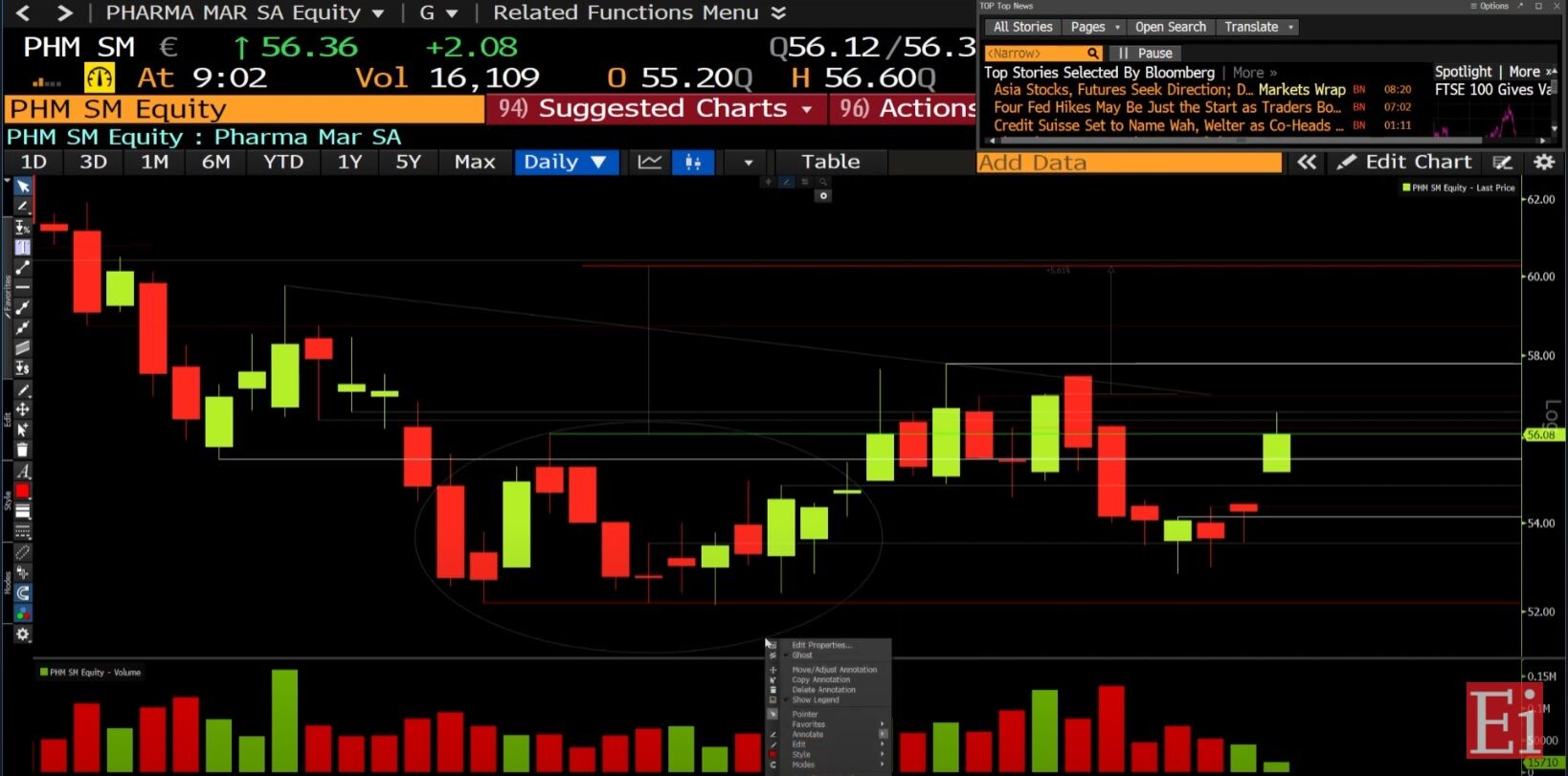Click the Edit Chart button

click(1405, 163)
